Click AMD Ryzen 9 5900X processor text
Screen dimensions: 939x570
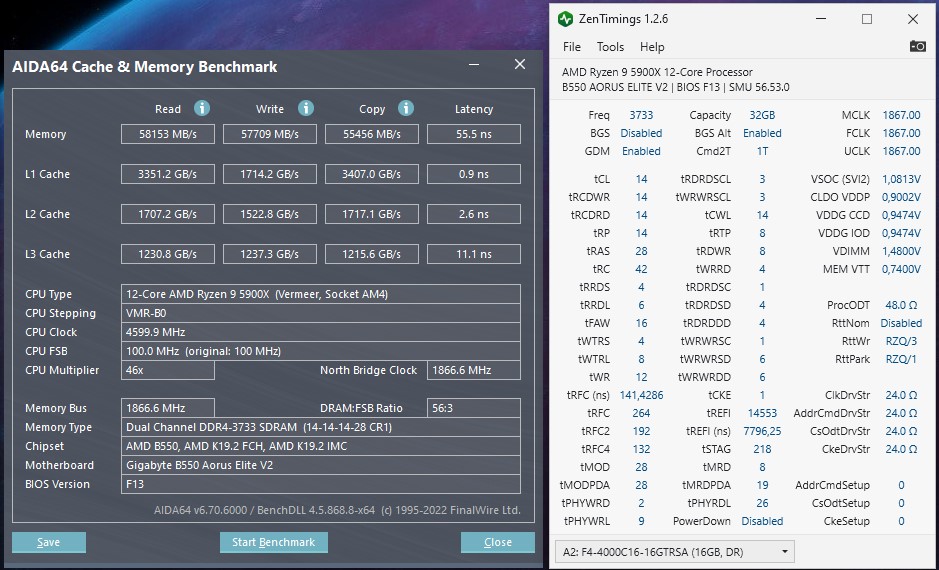pyautogui.click(x=657, y=72)
